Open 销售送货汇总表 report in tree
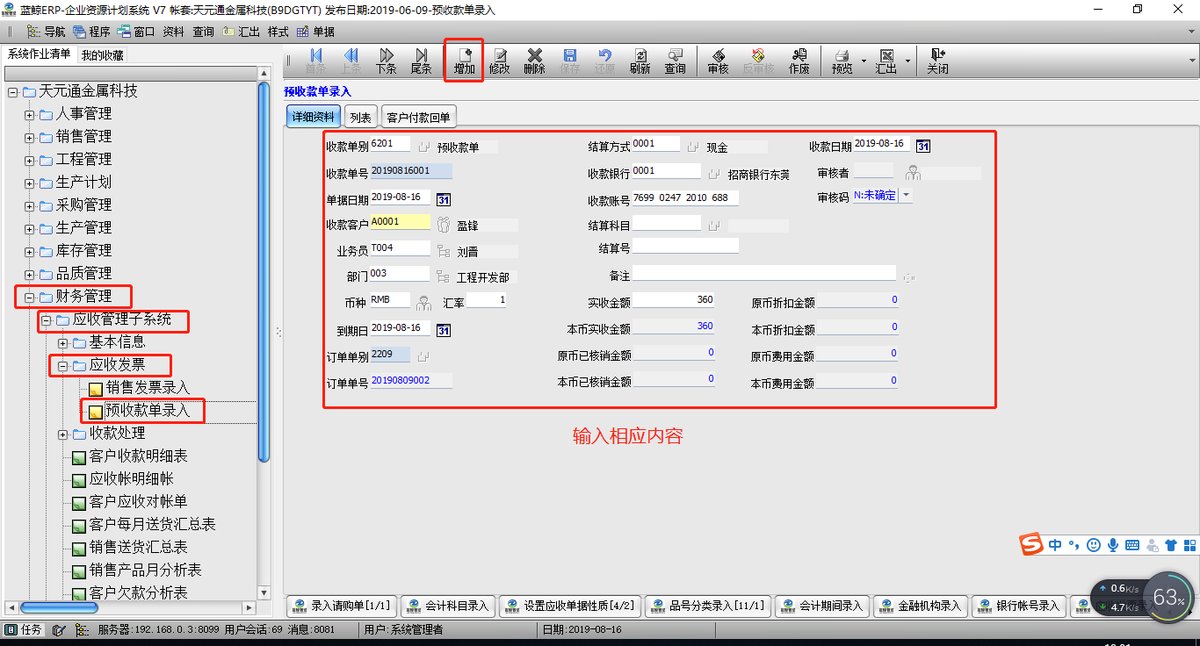 (x=138, y=547)
